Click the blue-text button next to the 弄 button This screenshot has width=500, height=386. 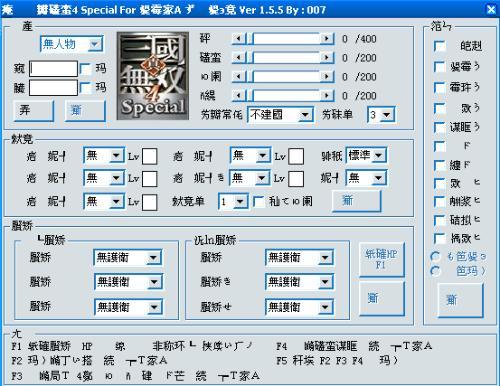point(85,111)
